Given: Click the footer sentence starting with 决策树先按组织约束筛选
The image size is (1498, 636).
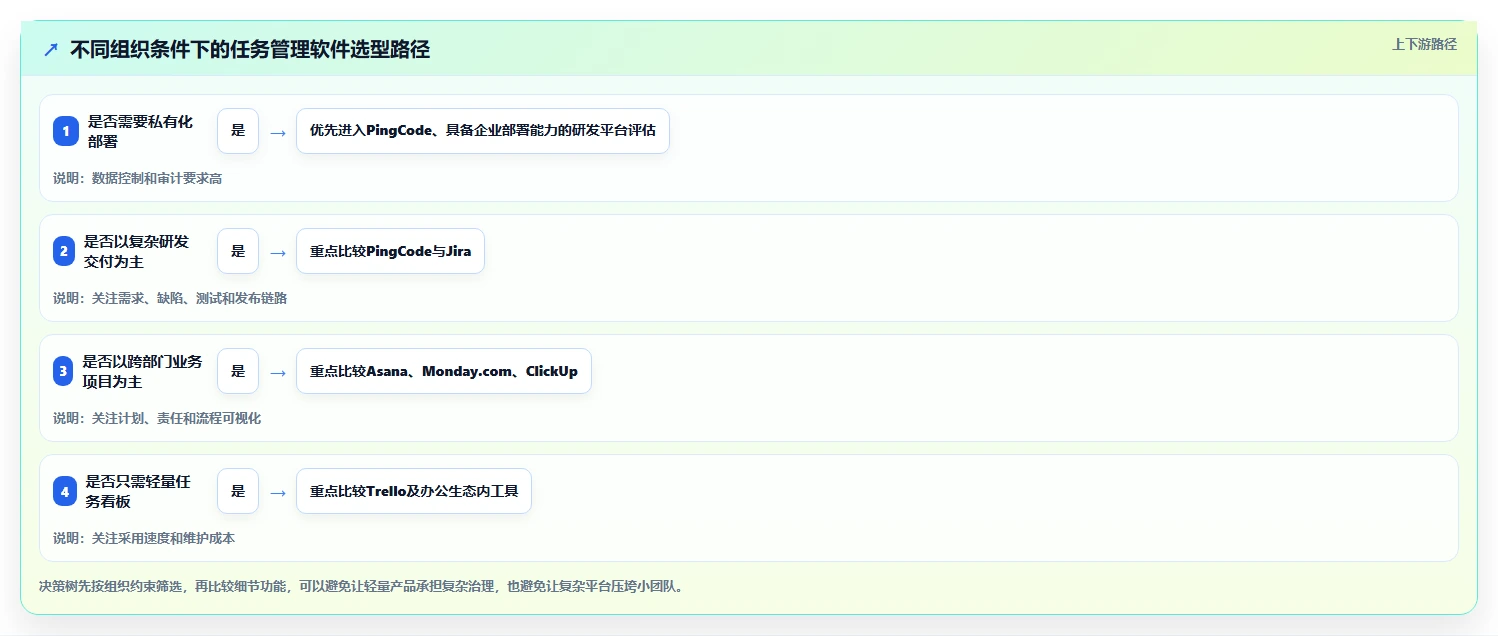Looking at the screenshot, I should 364,586.
